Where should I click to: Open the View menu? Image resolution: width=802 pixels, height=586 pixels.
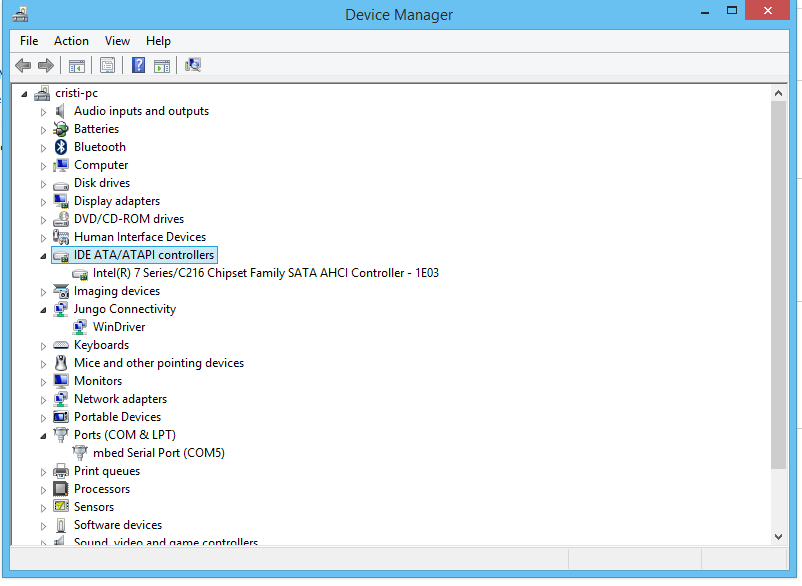point(117,41)
